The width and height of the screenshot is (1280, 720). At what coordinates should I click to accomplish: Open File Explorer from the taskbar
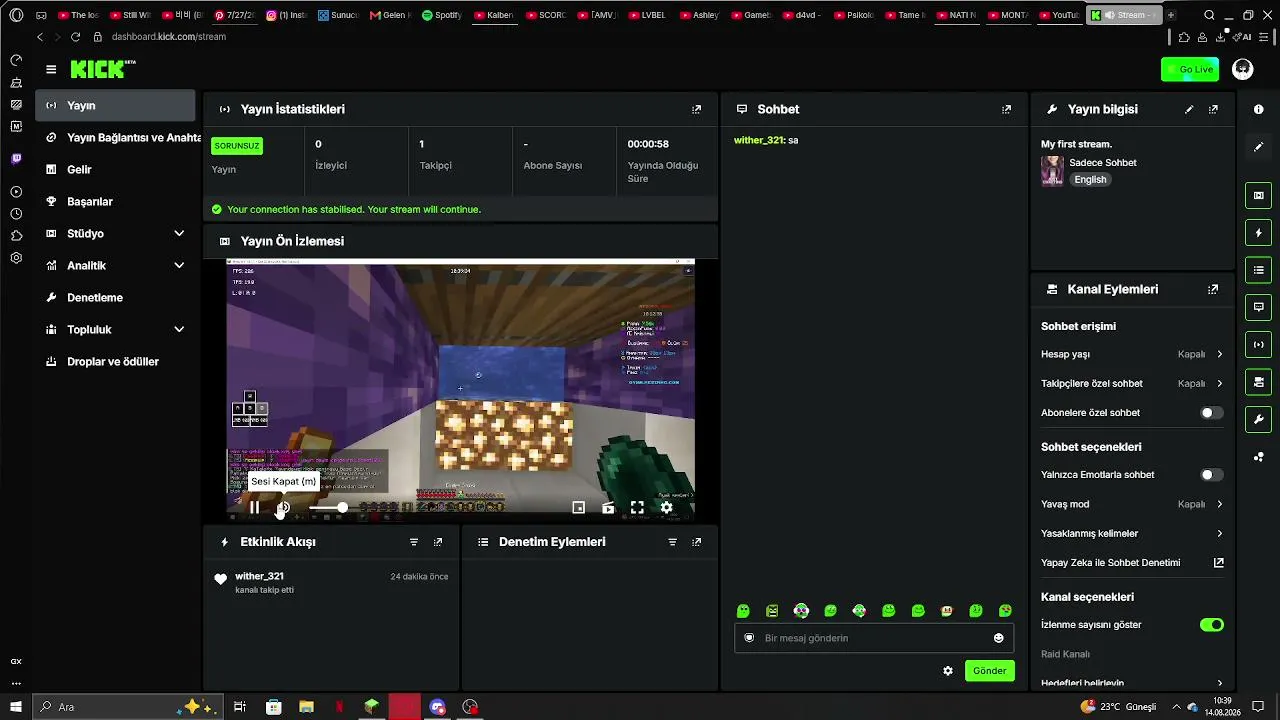tap(306, 707)
